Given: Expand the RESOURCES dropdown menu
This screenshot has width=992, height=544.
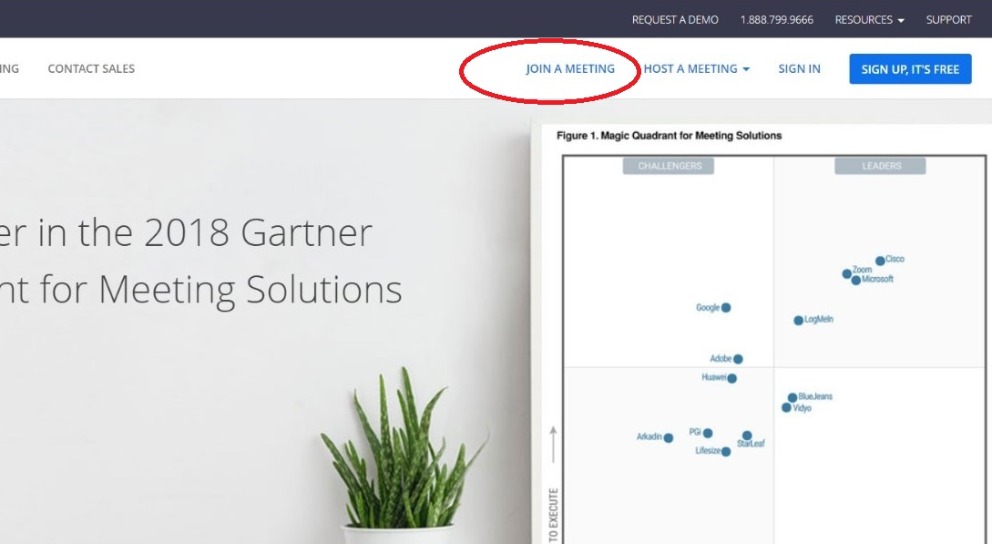Looking at the screenshot, I should click(869, 20).
